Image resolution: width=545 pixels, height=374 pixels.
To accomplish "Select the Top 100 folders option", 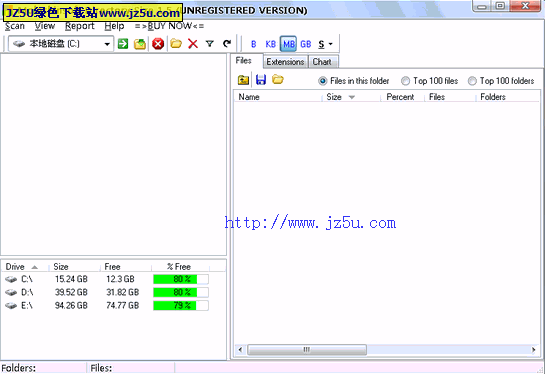I will pos(501,81).
